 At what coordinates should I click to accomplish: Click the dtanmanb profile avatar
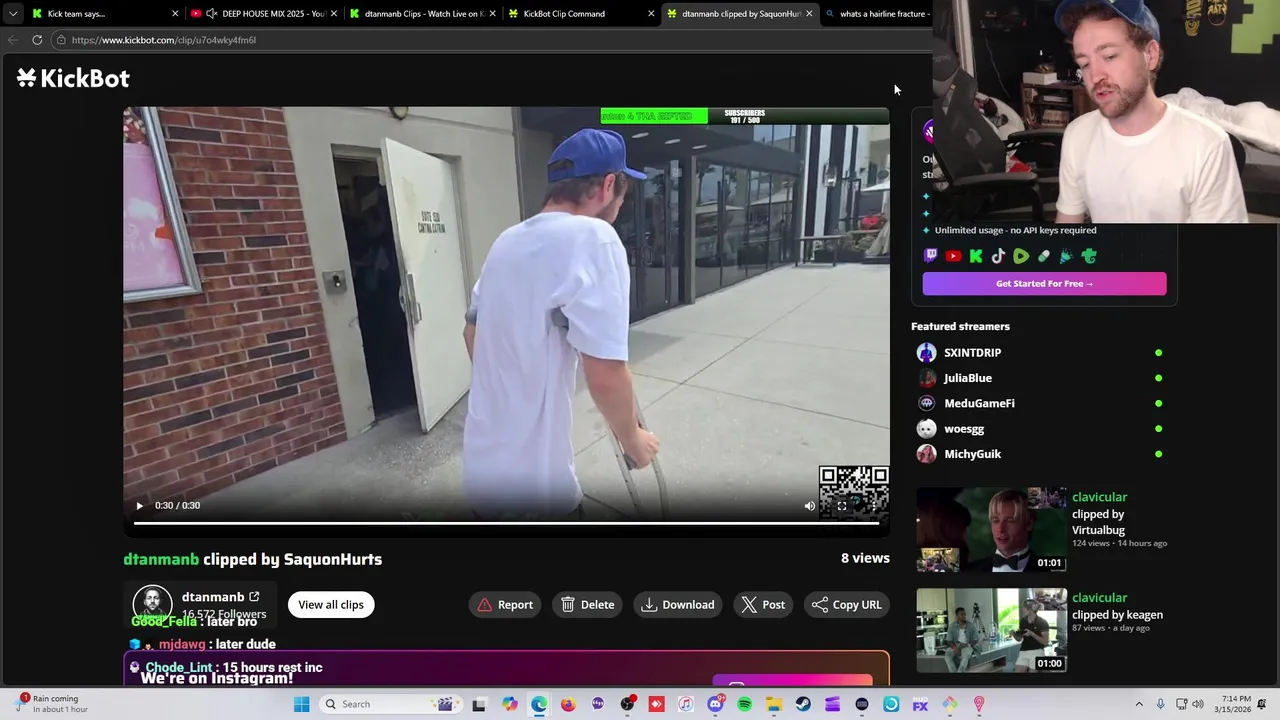153,604
